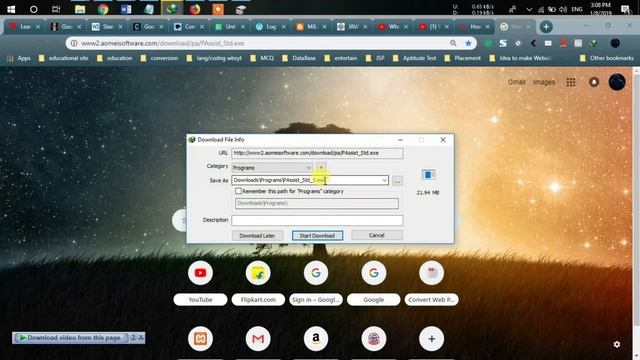Open the Gmail shortcut tile
640x360 pixels.
258,338
